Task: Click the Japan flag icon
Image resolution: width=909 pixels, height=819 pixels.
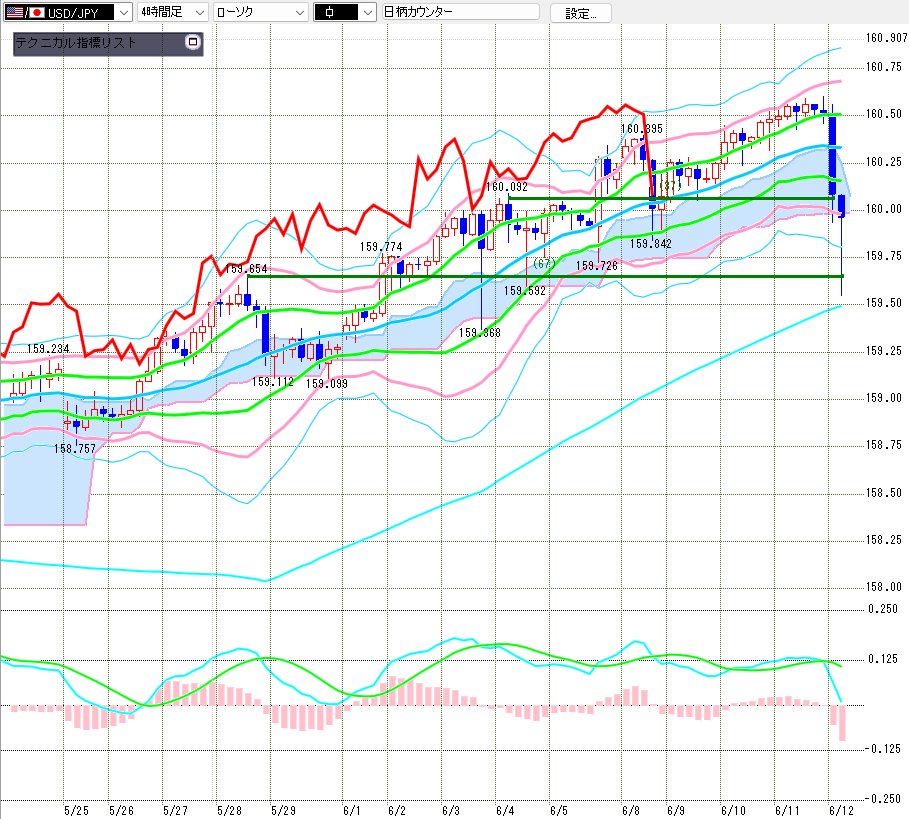Action: tap(37, 12)
